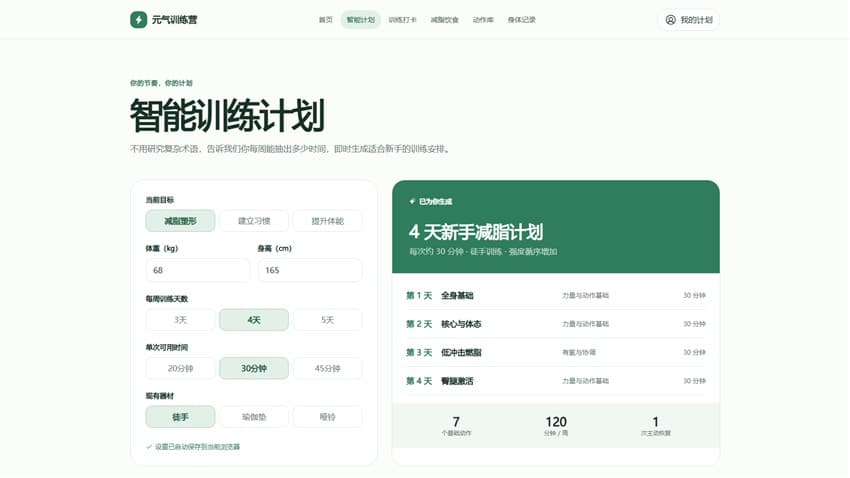850x478 pixels.
Task: Open the 全身基础 workout
Action: click(x=457, y=295)
